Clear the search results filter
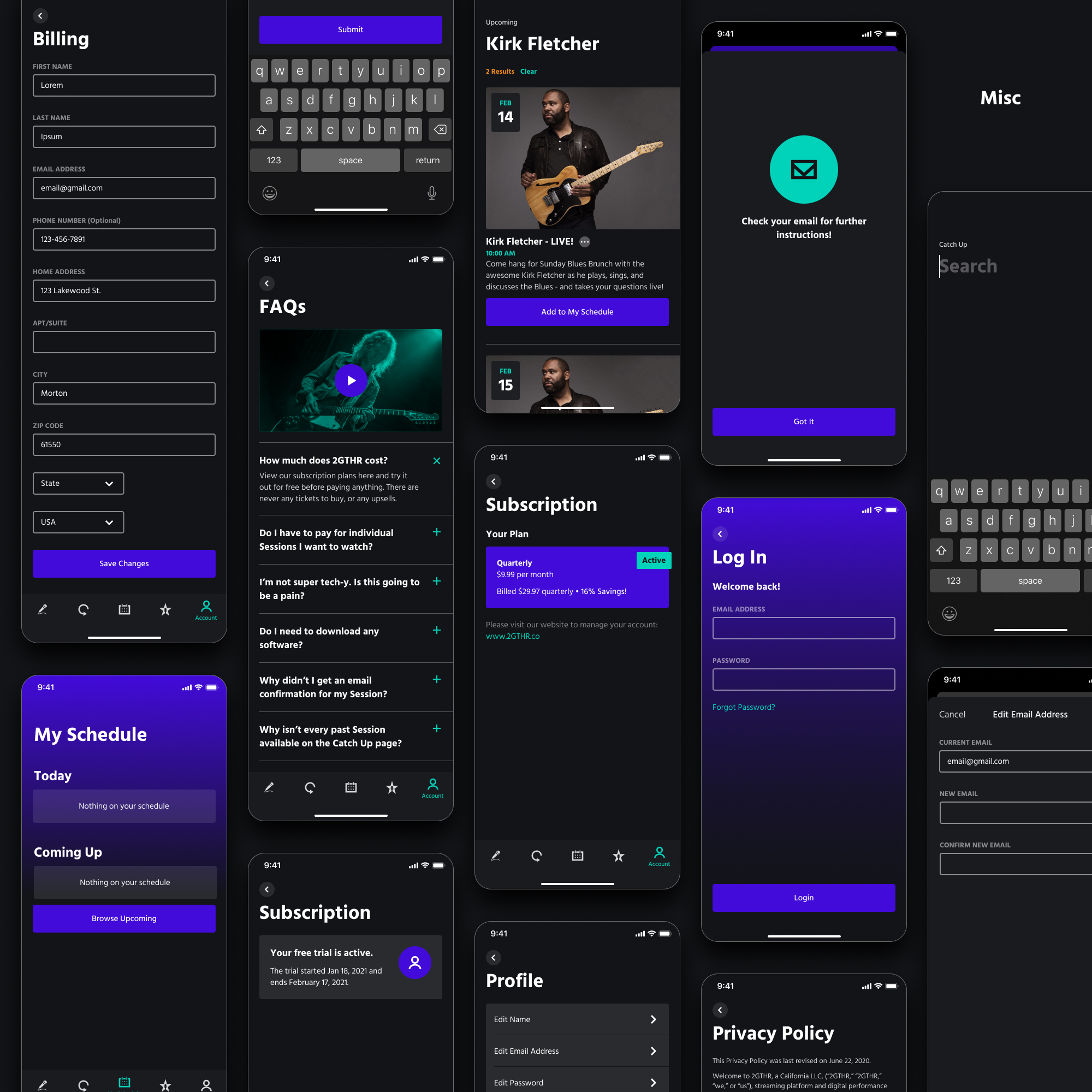The image size is (1092, 1092). 528,71
